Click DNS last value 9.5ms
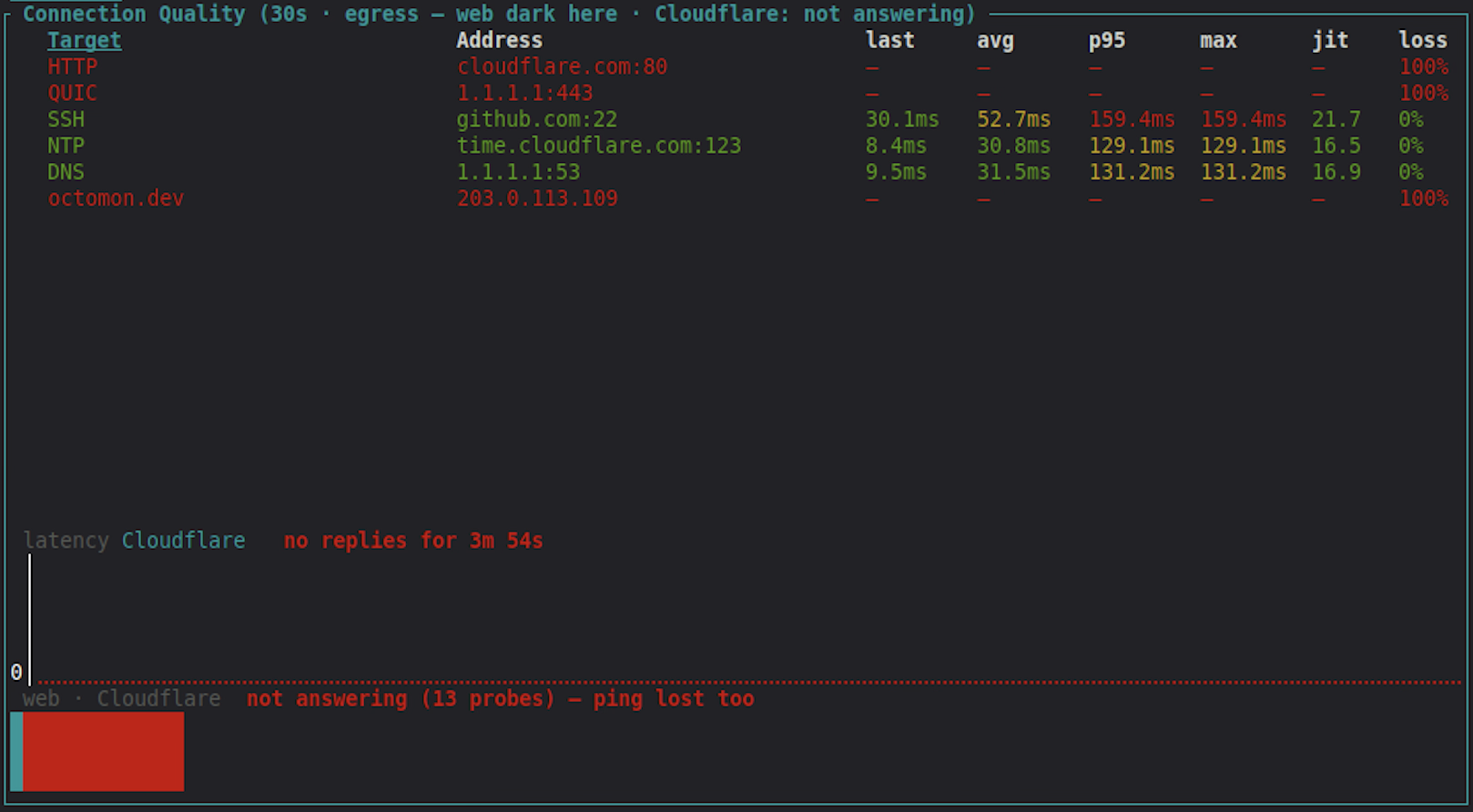This screenshot has width=1473, height=812. 896,172
